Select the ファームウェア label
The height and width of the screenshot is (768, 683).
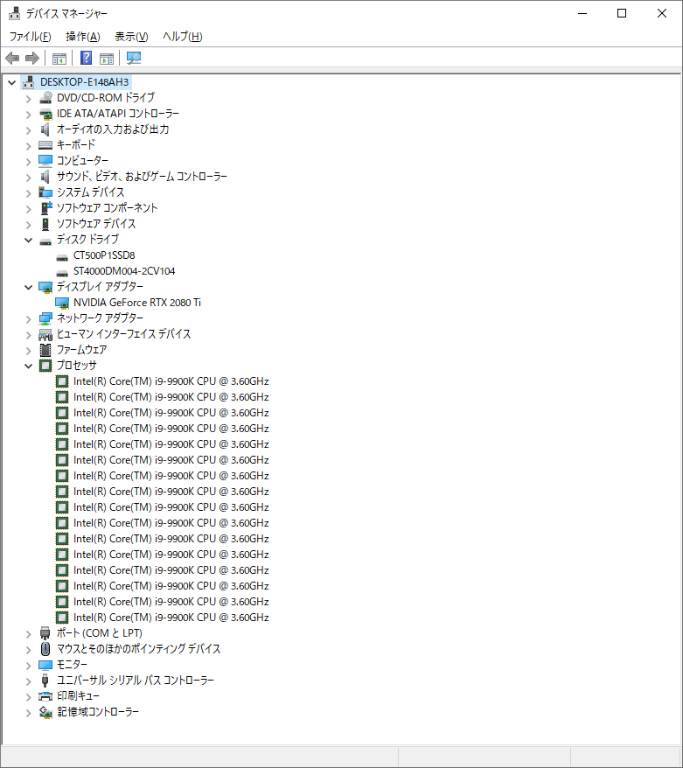pyautogui.click(x=81, y=350)
